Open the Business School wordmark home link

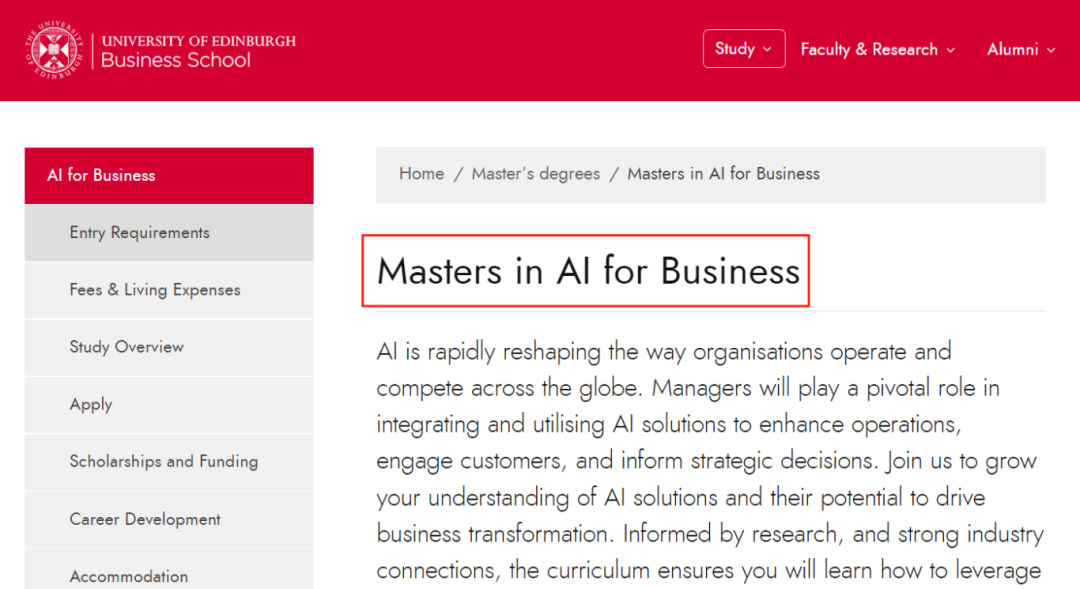click(198, 52)
